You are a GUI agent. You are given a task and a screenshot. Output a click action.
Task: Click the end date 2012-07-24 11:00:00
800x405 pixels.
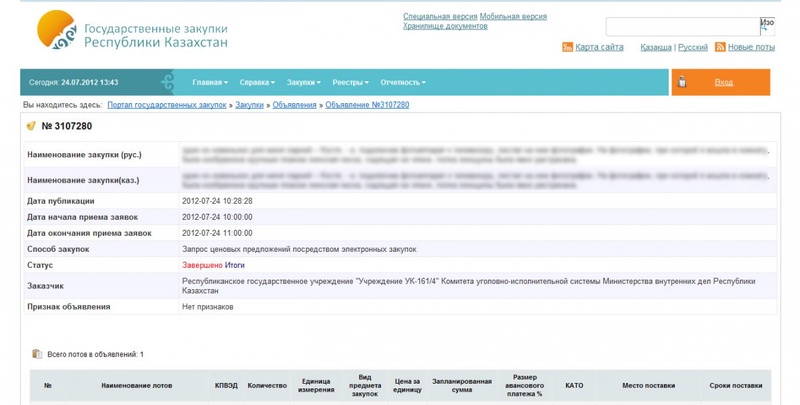pos(217,233)
